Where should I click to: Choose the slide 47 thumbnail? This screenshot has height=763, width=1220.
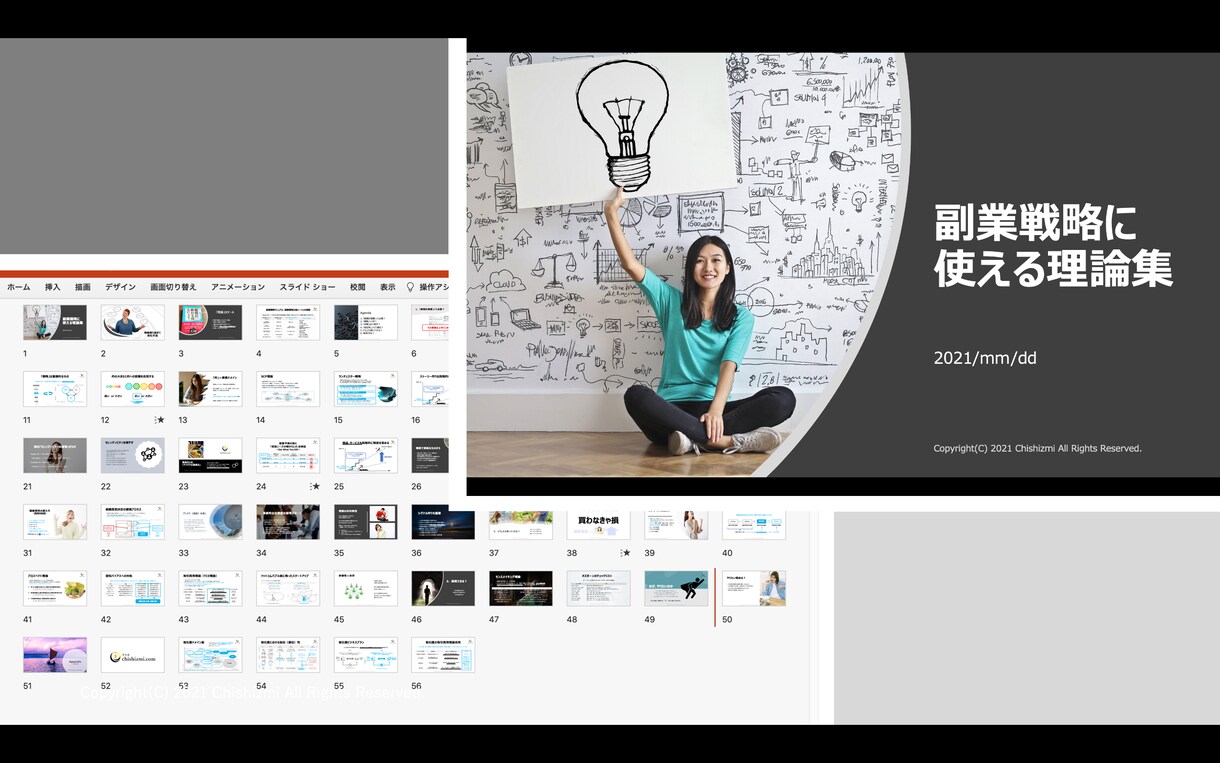[521, 588]
